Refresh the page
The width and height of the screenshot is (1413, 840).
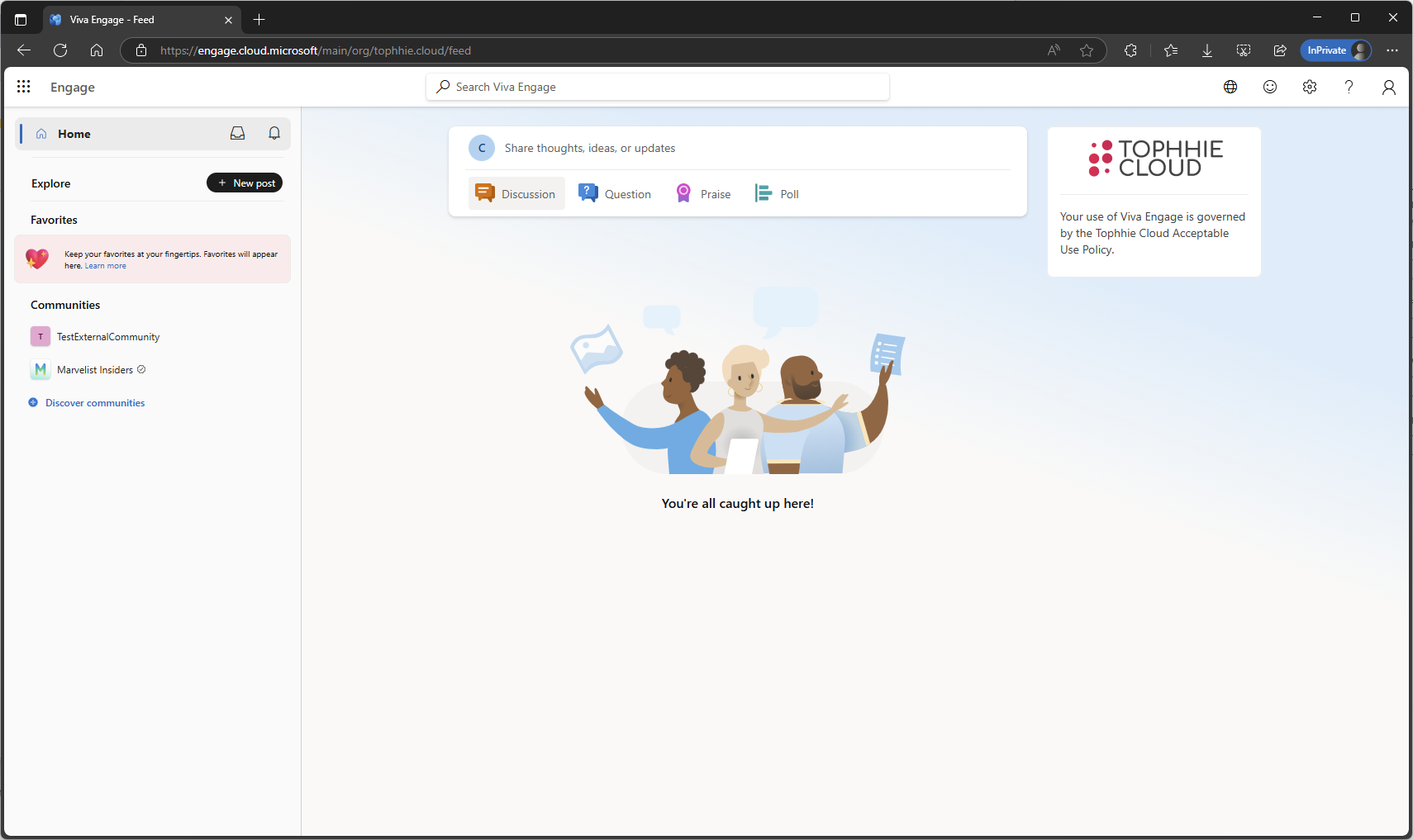[60, 50]
